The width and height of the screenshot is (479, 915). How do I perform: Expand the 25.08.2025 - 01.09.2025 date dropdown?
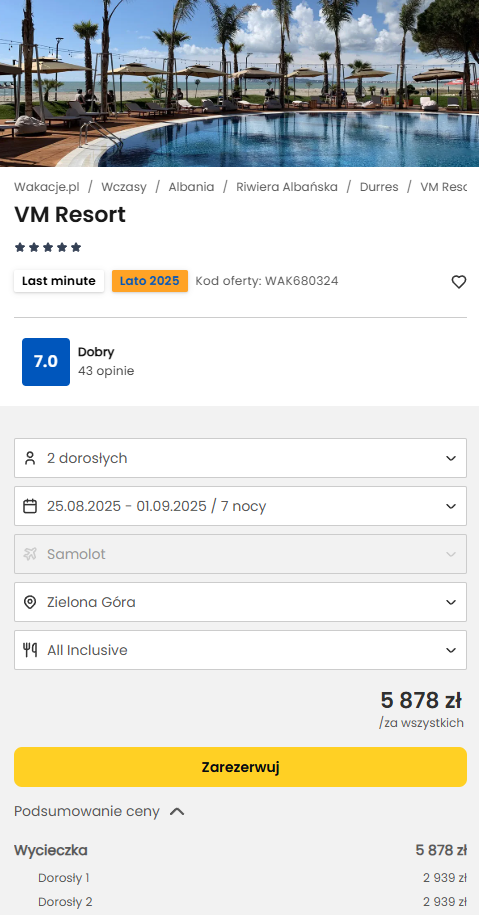[240, 506]
